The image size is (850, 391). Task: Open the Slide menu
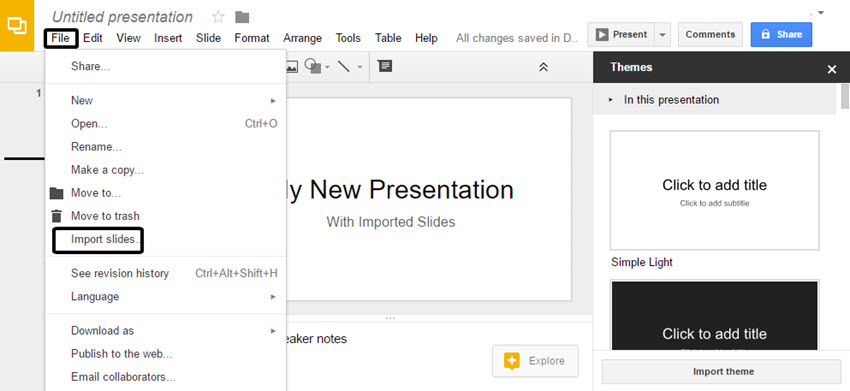point(208,39)
